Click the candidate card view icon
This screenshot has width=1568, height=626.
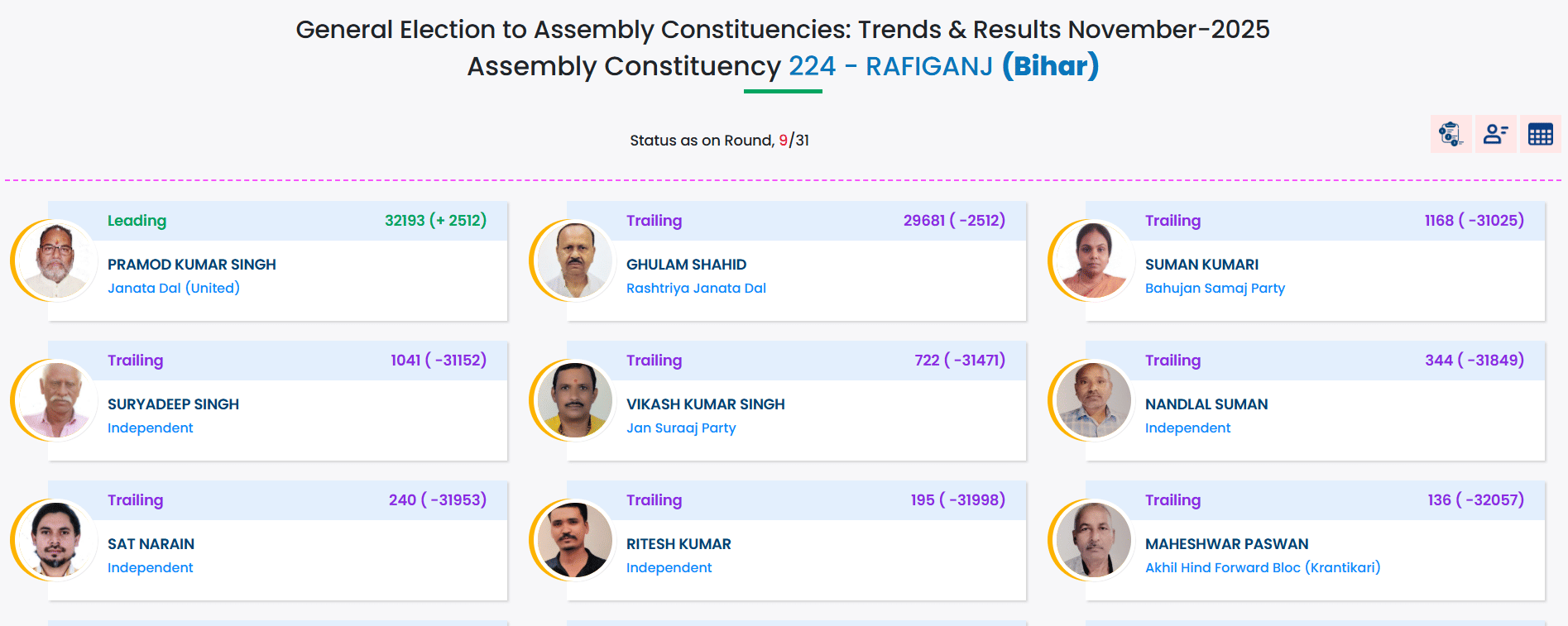pos(1495,134)
